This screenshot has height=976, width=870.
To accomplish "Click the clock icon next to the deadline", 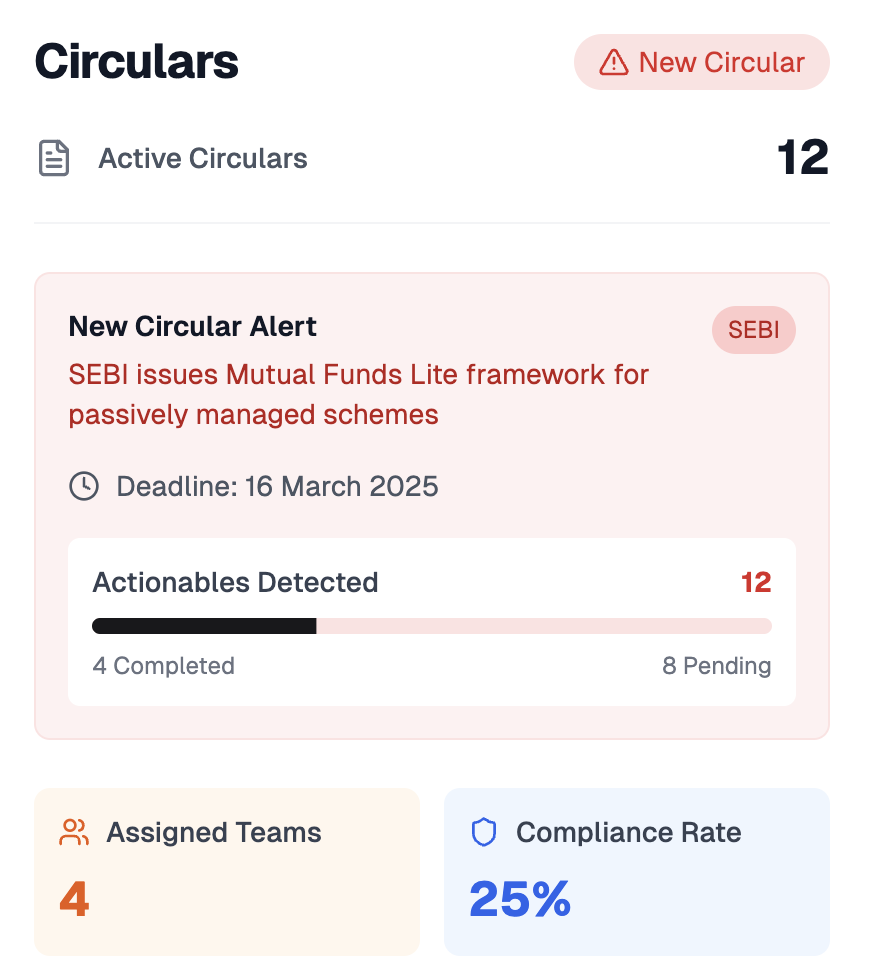I will click(x=84, y=487).
